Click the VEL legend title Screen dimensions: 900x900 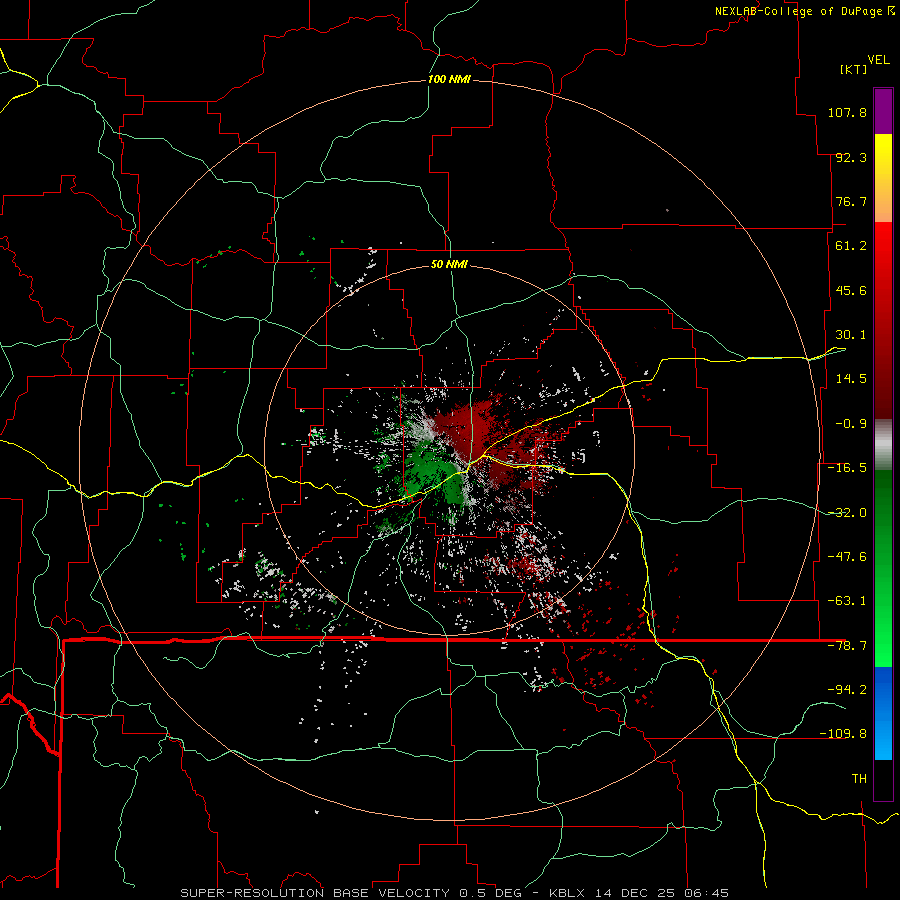point(878,59)
